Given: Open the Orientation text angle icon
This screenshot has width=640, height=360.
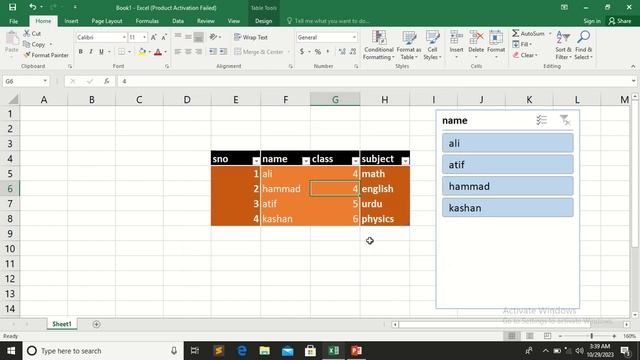Looking at the screenshot, I should (213, 37).
